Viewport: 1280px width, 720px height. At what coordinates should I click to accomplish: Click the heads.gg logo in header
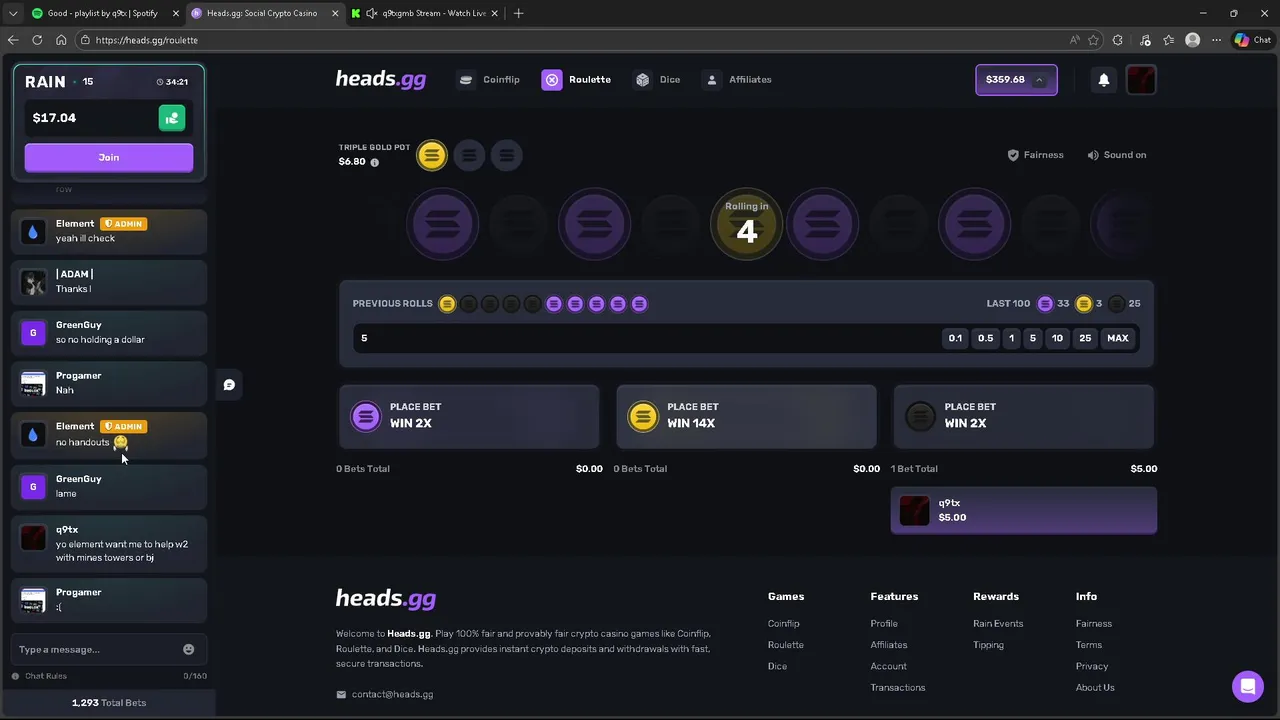(381, 80)
